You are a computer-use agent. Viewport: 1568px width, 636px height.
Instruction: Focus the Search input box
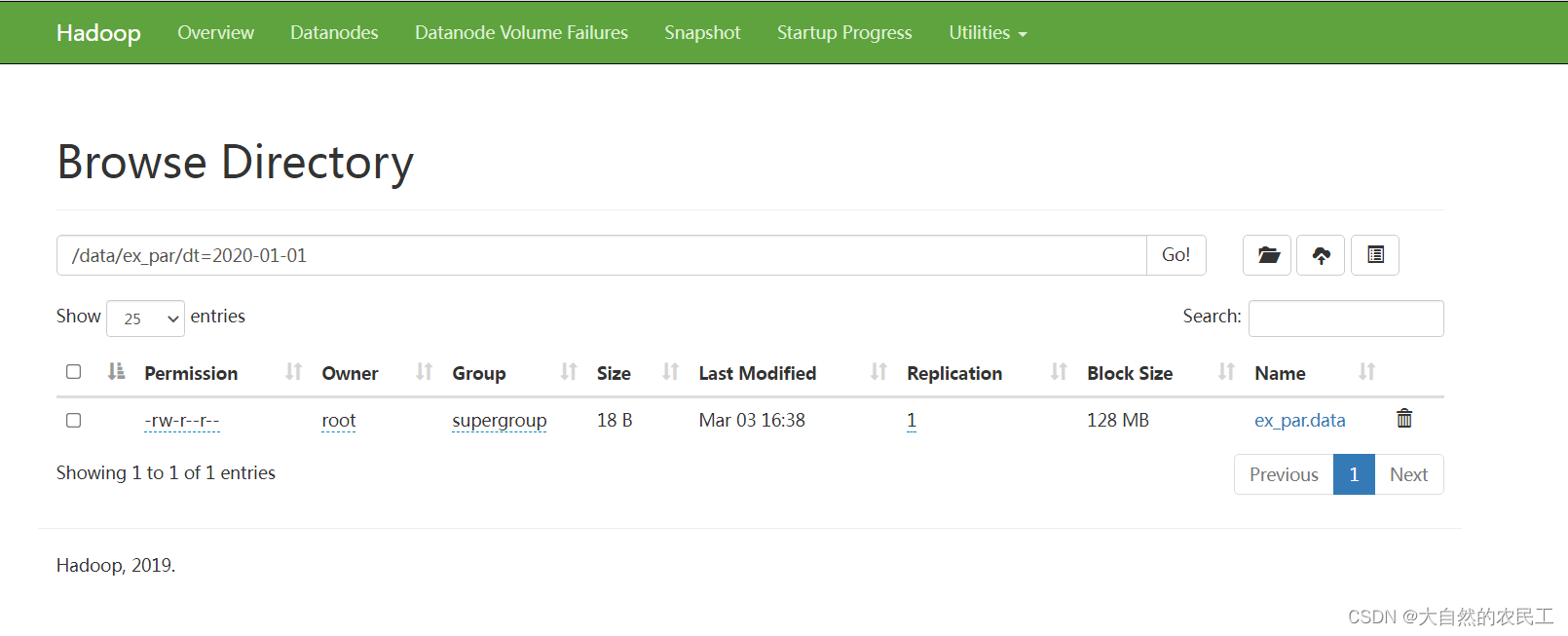tap(1346, 318)
